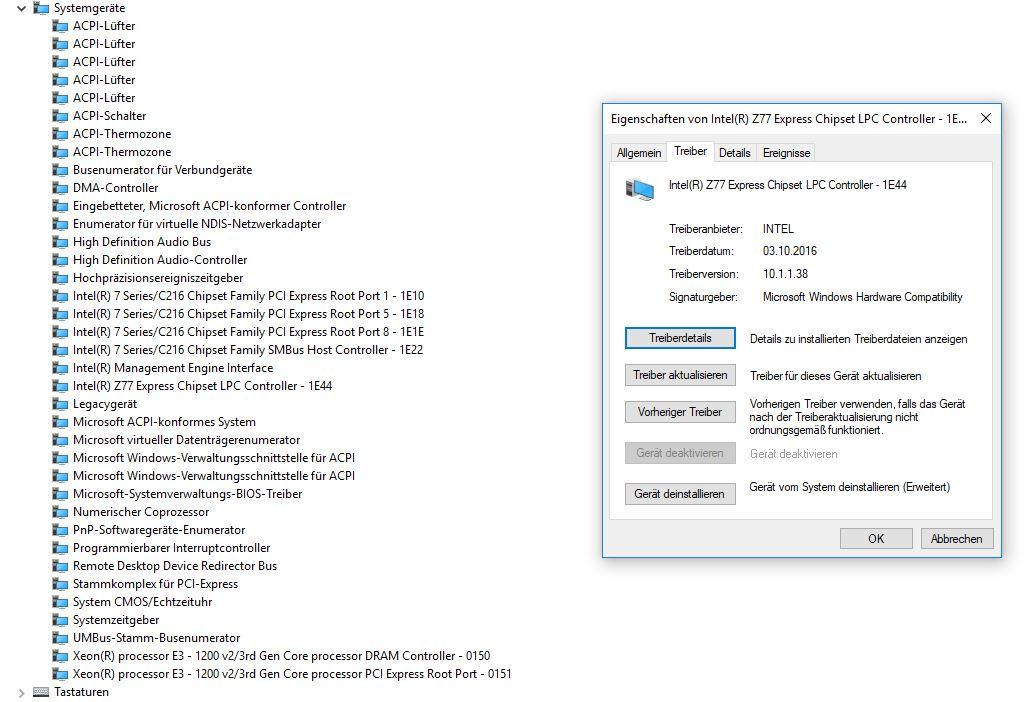Click the SMBus Host Controller - 1E22 icon

[60, 350]
